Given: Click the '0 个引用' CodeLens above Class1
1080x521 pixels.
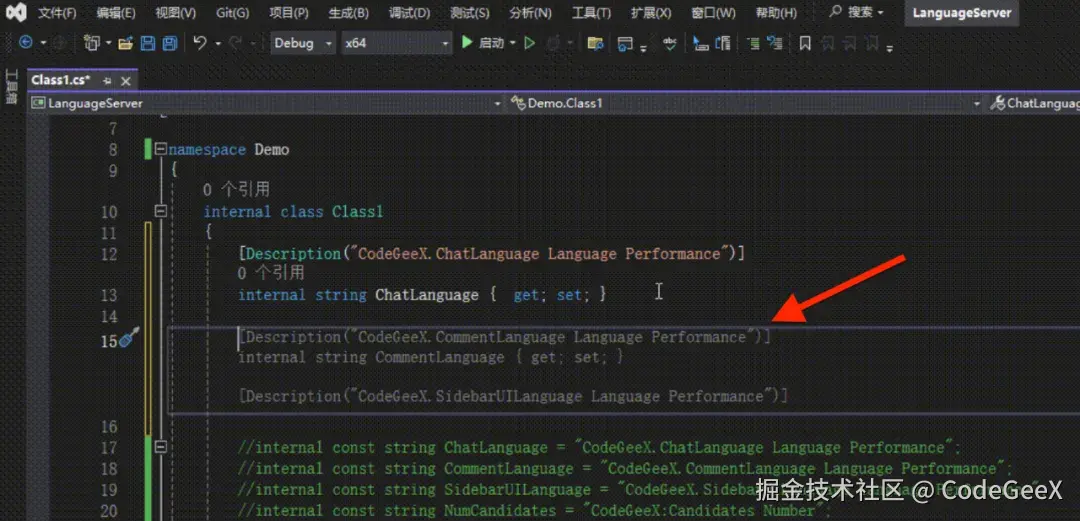Looking at the screenshot, I should (236, 190).
